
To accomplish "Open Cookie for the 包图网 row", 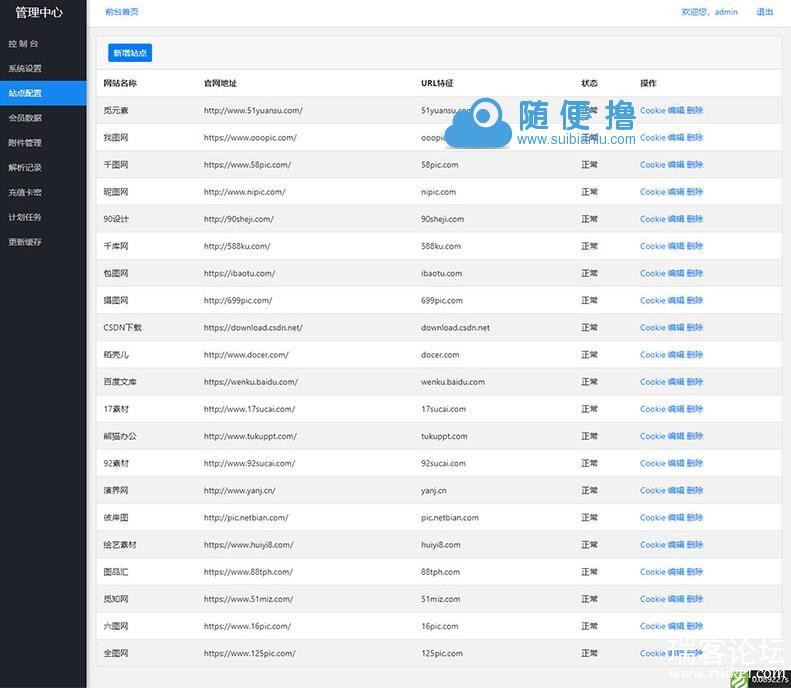I will point(653,273).
